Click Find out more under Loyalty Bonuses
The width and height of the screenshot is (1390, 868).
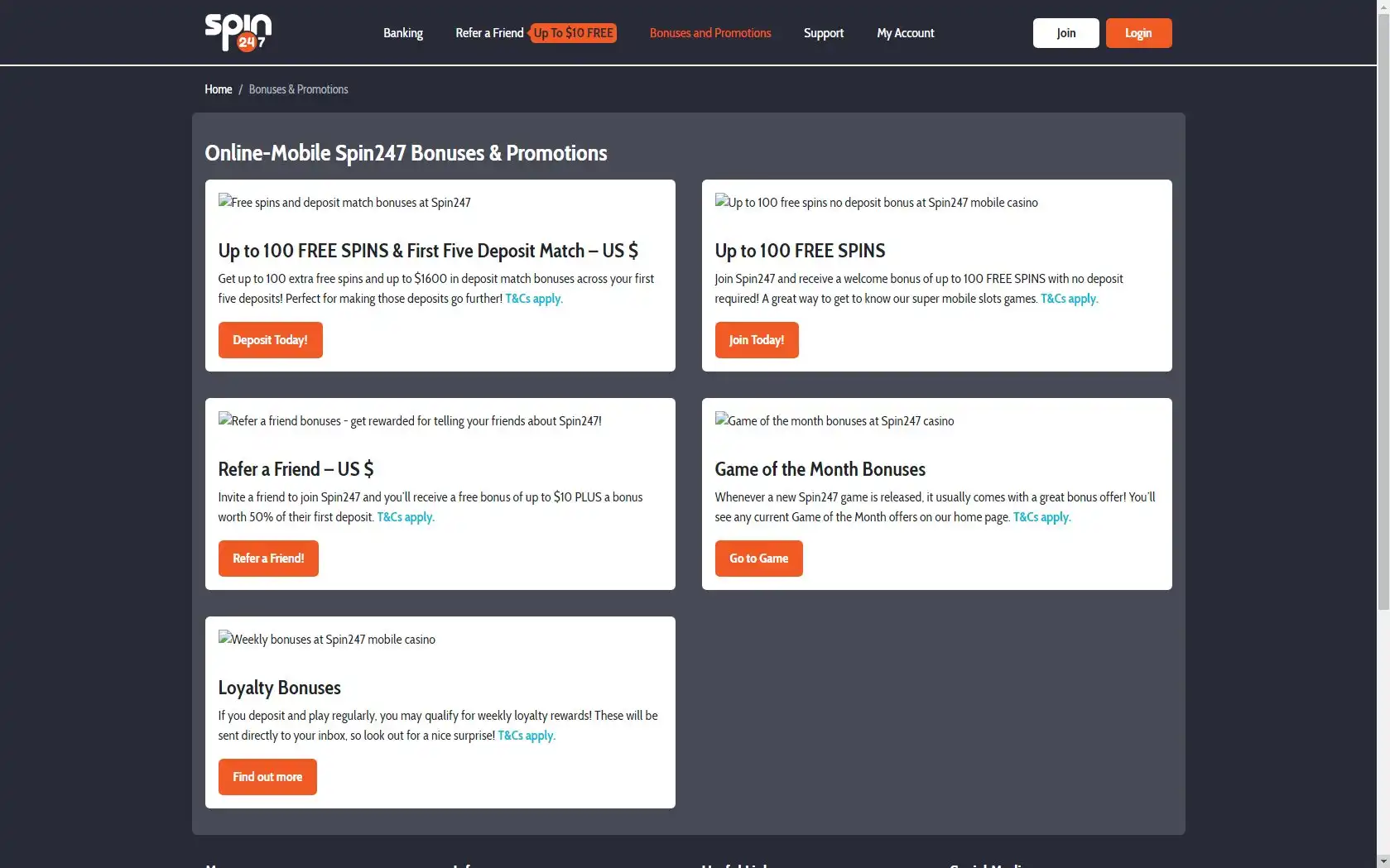point(267,777)
